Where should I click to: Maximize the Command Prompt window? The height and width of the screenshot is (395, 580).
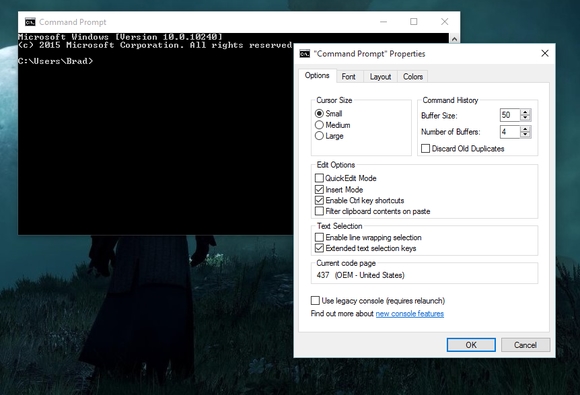click(414, 22)
